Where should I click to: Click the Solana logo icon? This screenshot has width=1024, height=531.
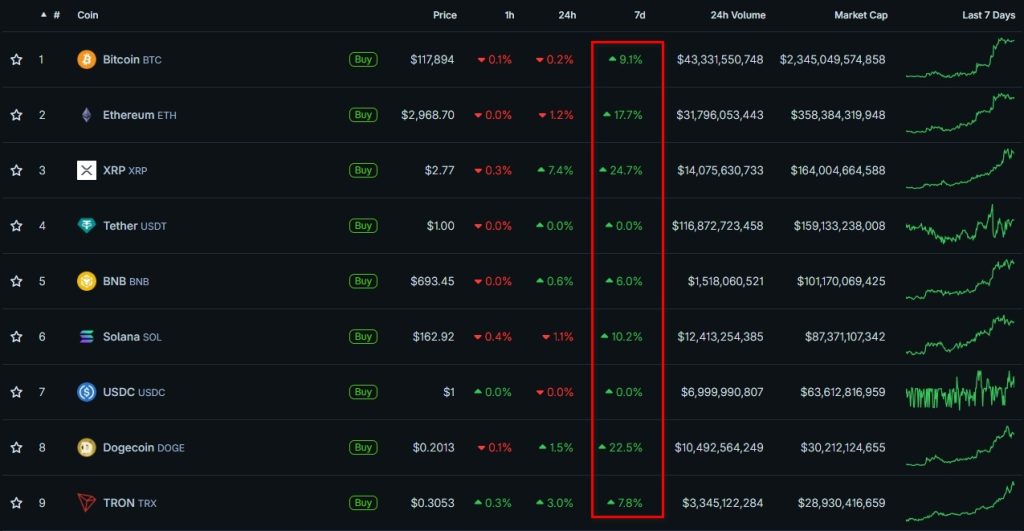[87, 337]
